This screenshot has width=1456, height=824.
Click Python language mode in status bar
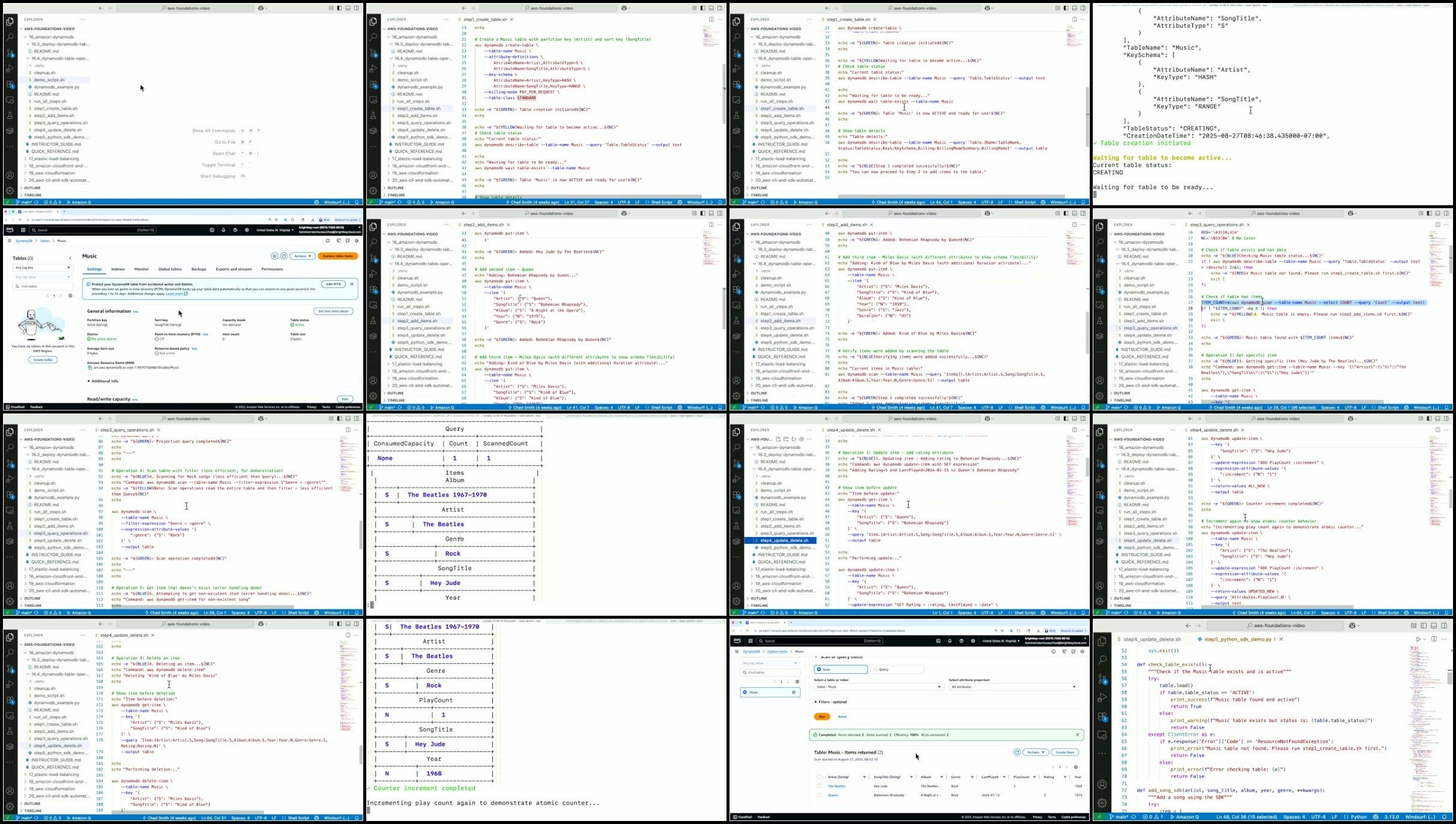pyautogui.click(x=1358, y=817)
